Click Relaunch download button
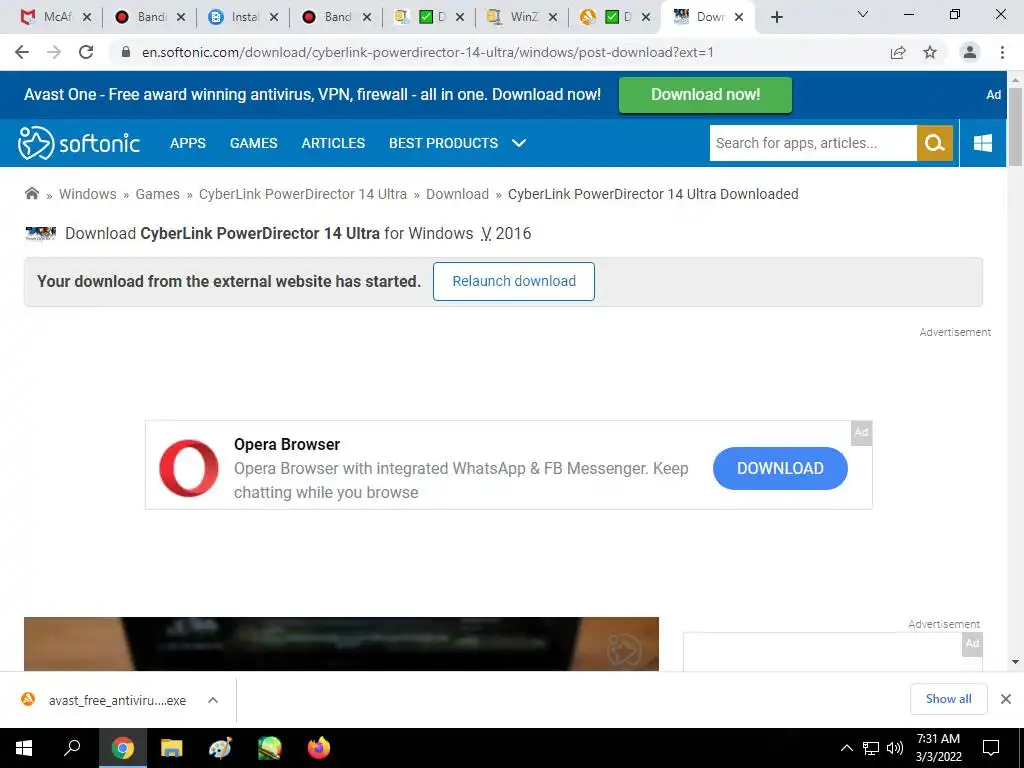The height and width of the screenshot is (768, 1024). [514, 281]
